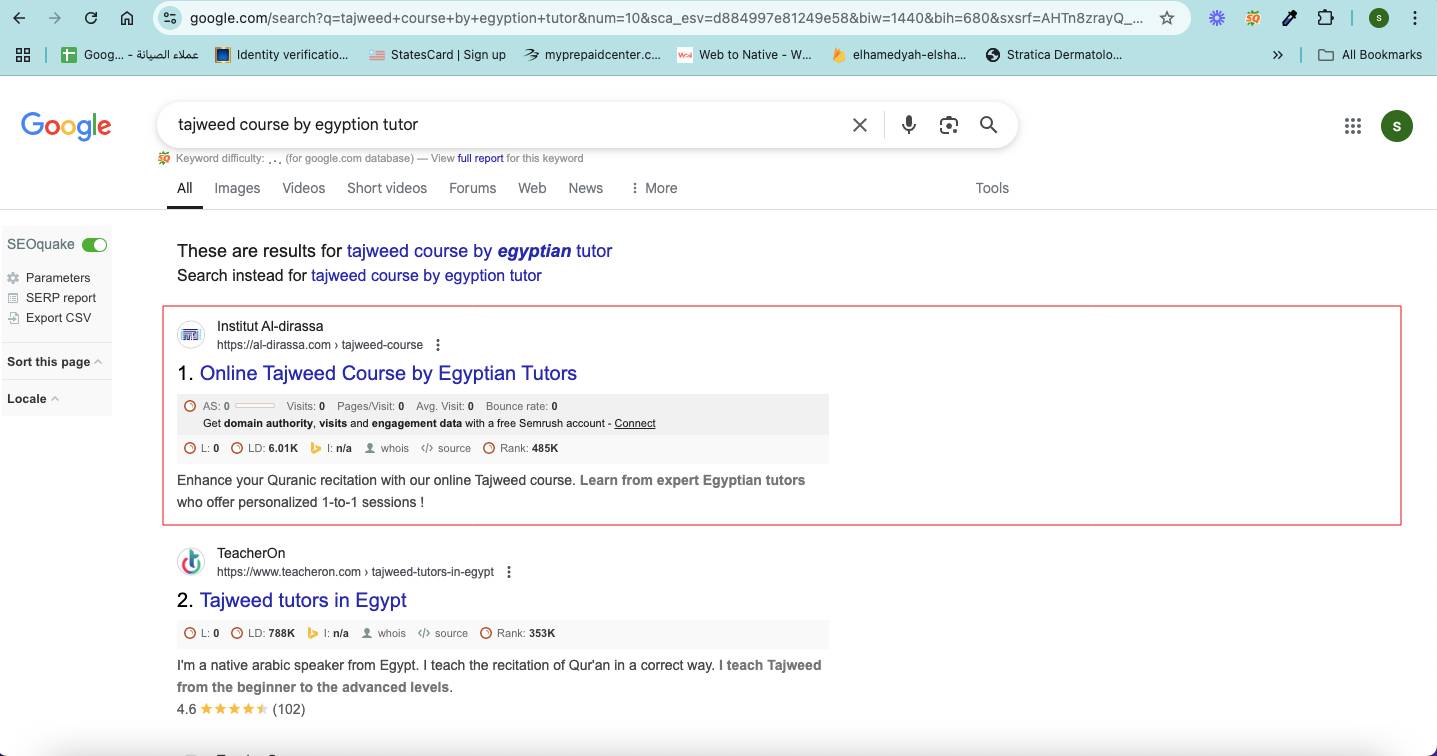Toggle the SEOquake switch off

point(95,245)
